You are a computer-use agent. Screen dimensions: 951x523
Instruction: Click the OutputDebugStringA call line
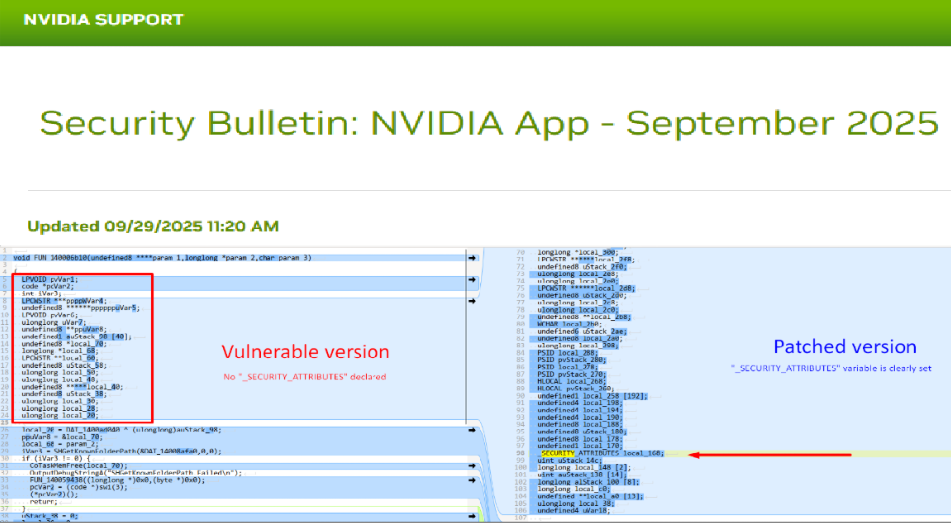pyautogui.click(x=136, y=473)
